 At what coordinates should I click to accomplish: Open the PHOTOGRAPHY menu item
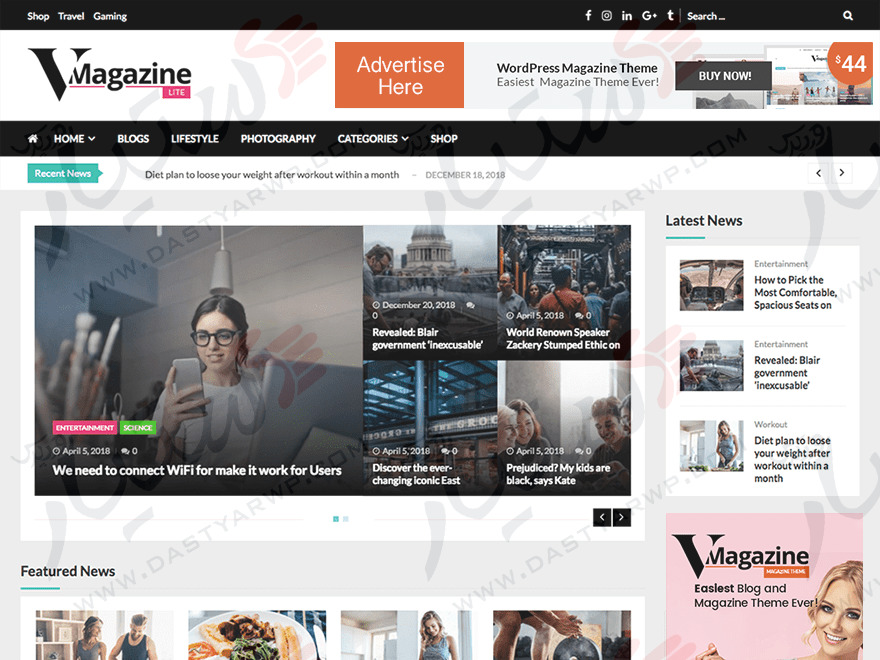pyautogui.click(x=278, y=139)
